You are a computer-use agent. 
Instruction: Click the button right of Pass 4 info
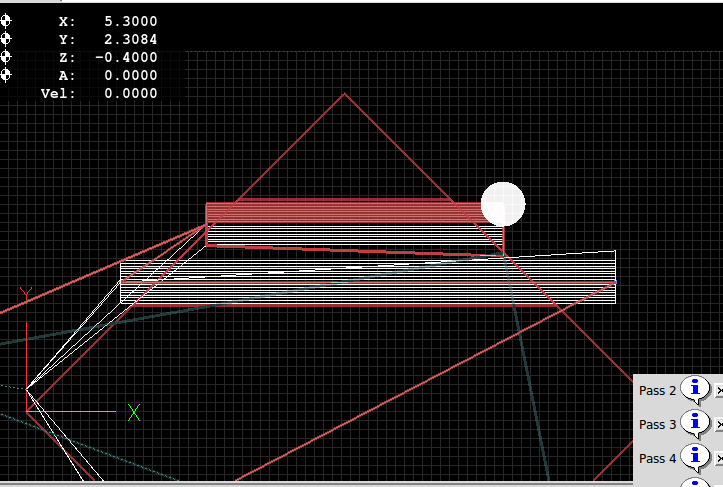tap(719, 459)
